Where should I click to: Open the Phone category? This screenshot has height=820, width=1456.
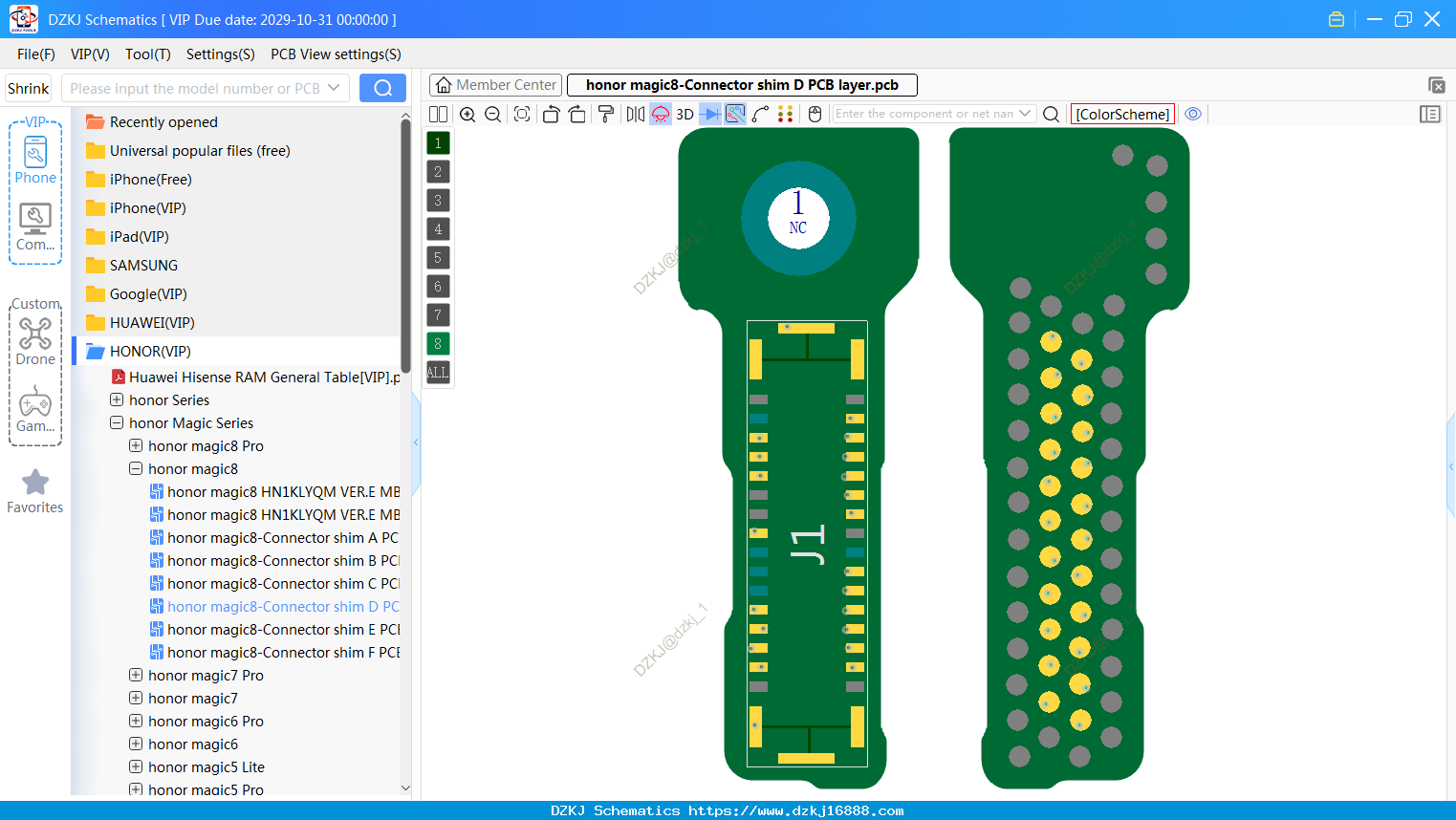tap(35, 160)
